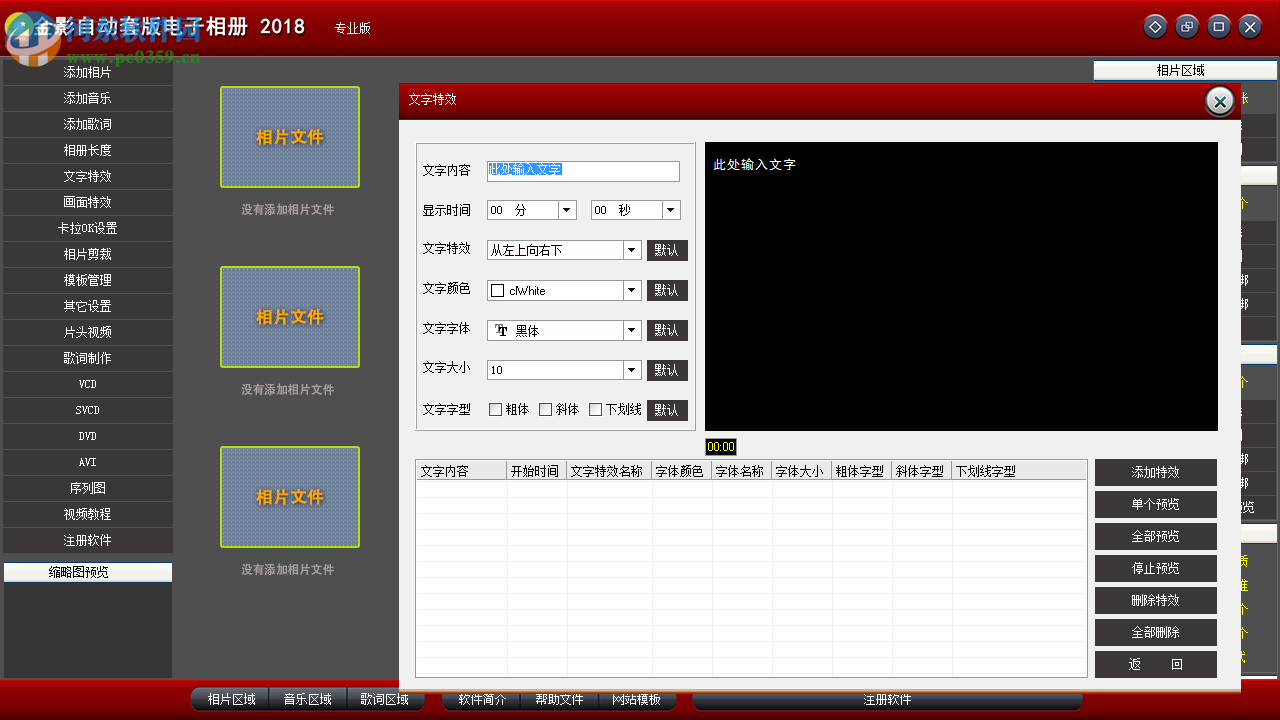Open the 相册长度 sidebar item
The image size is (1280, 720).
(x=87, y=150)
